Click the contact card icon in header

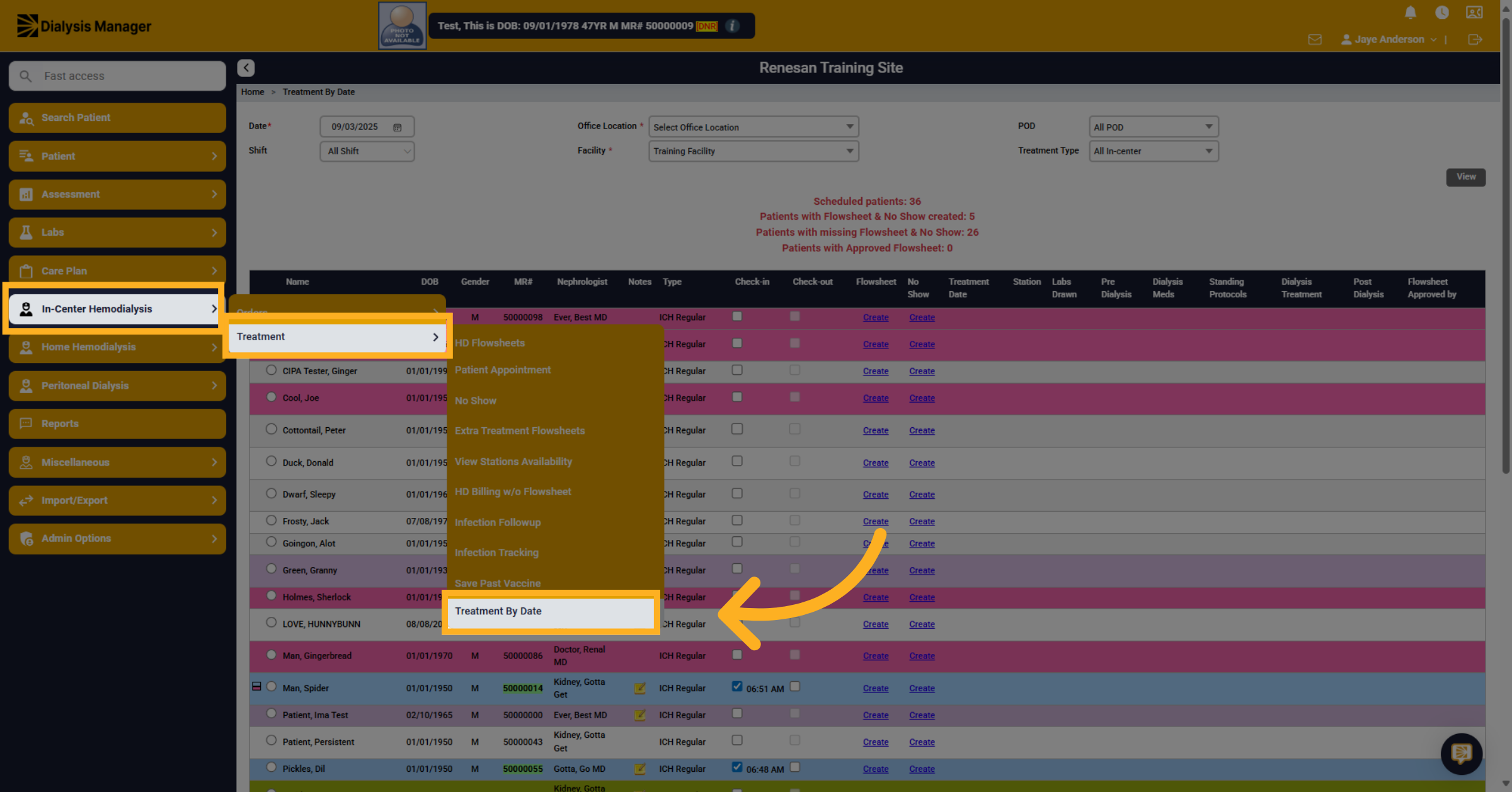[1474, 13]
